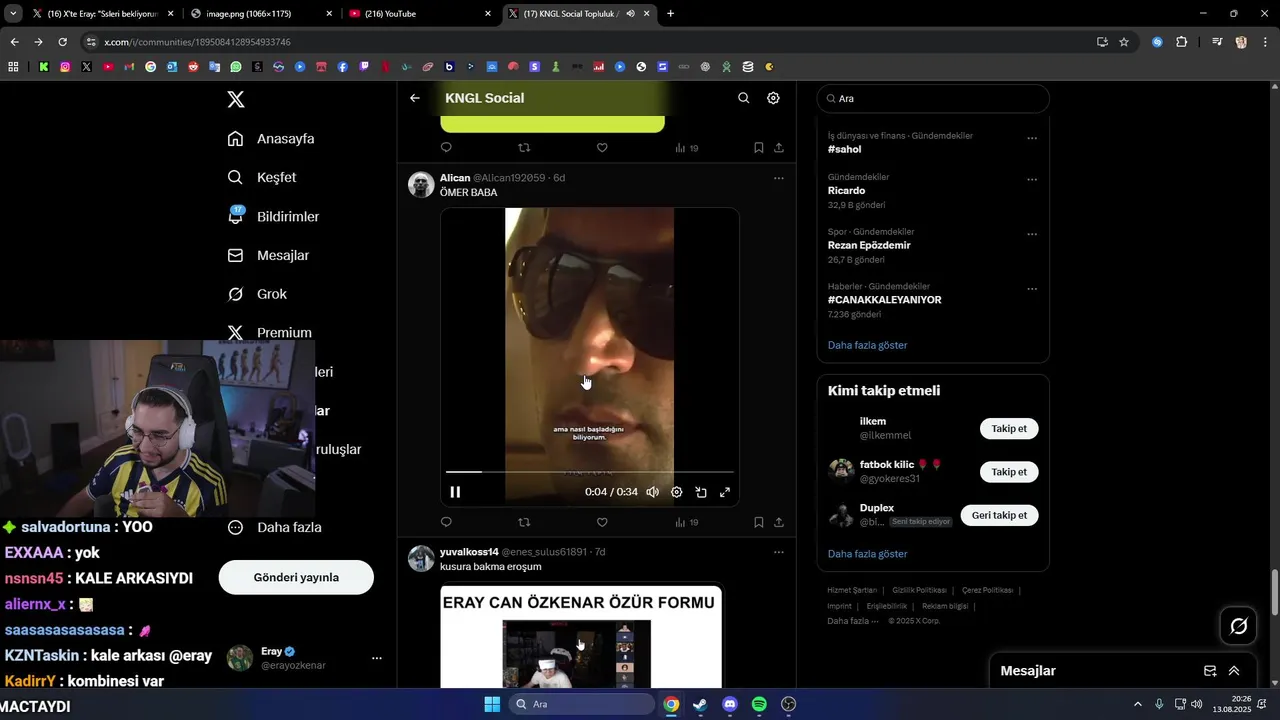
Task: Show hidden system tray icons
Action: coord(1137,704)
